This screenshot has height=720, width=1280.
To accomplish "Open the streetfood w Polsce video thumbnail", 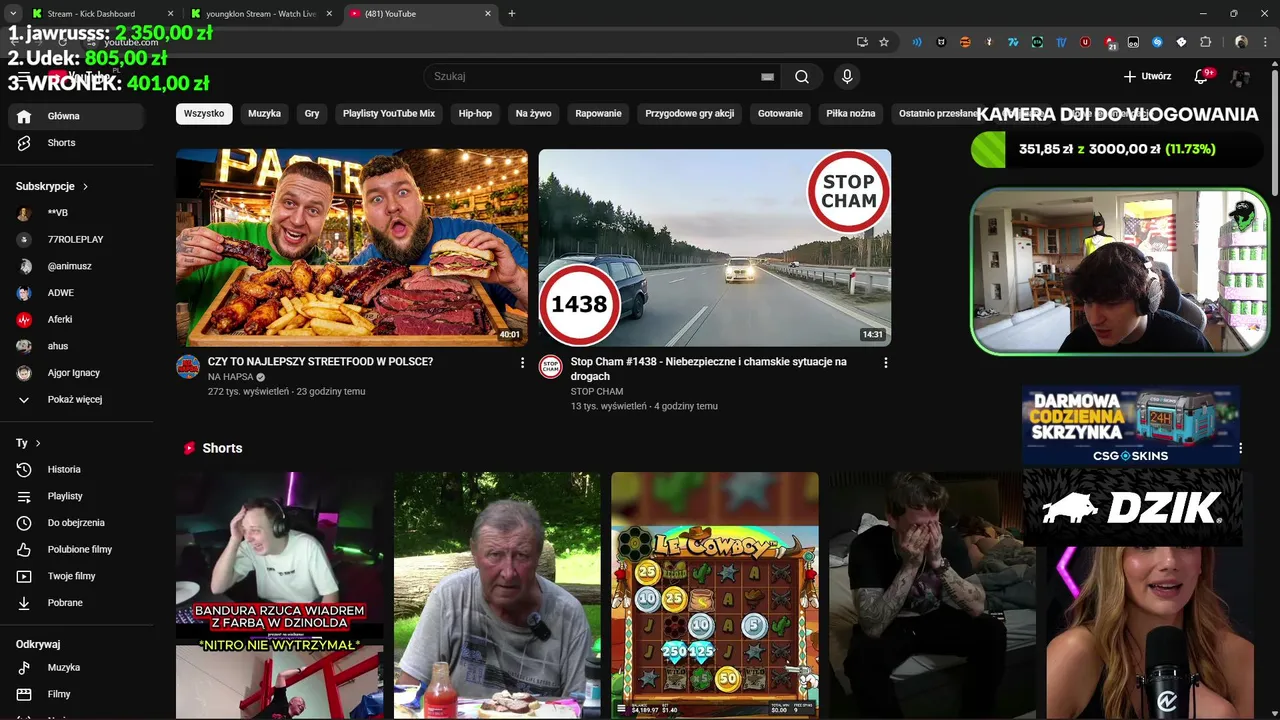I will 352,248.
